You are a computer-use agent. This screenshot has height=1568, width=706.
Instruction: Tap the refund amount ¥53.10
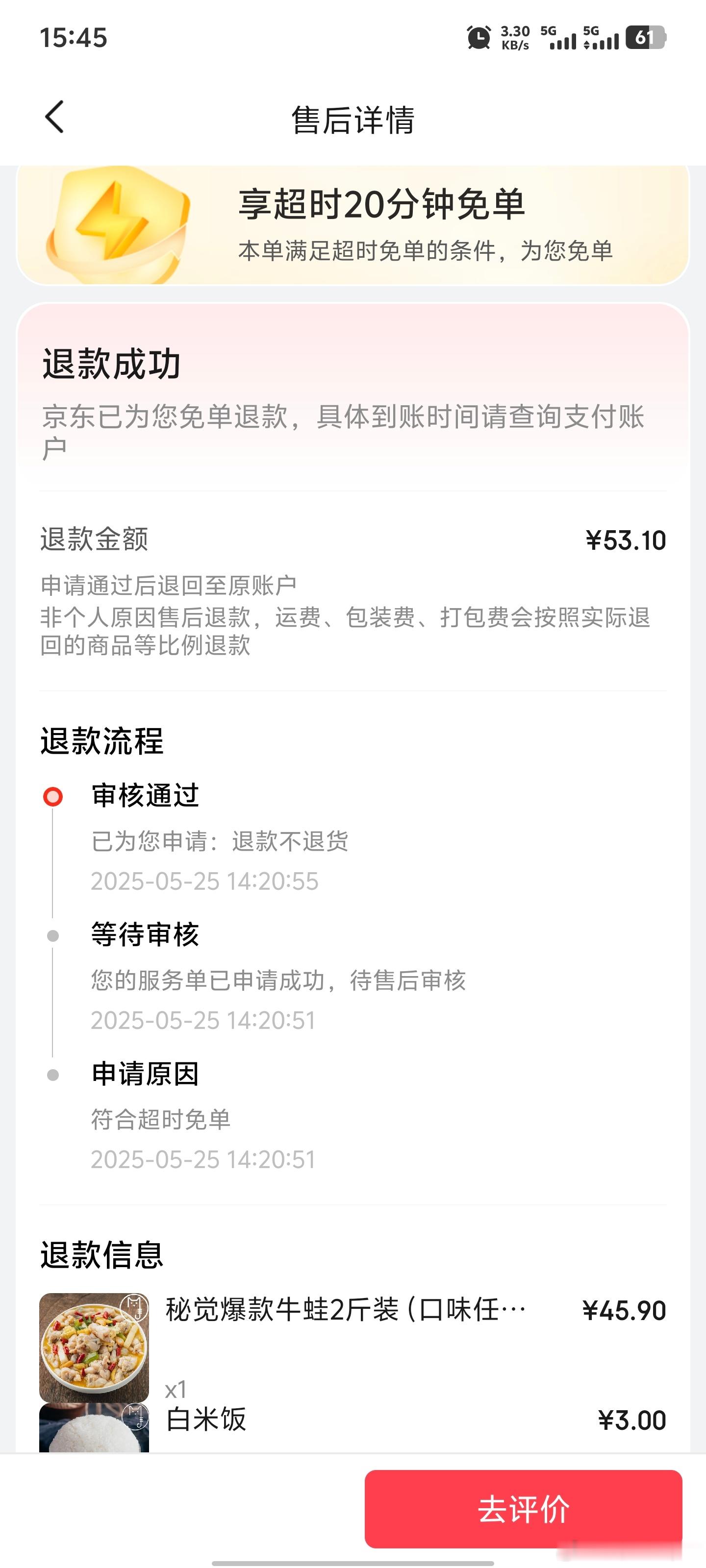[x=626, y=540]
